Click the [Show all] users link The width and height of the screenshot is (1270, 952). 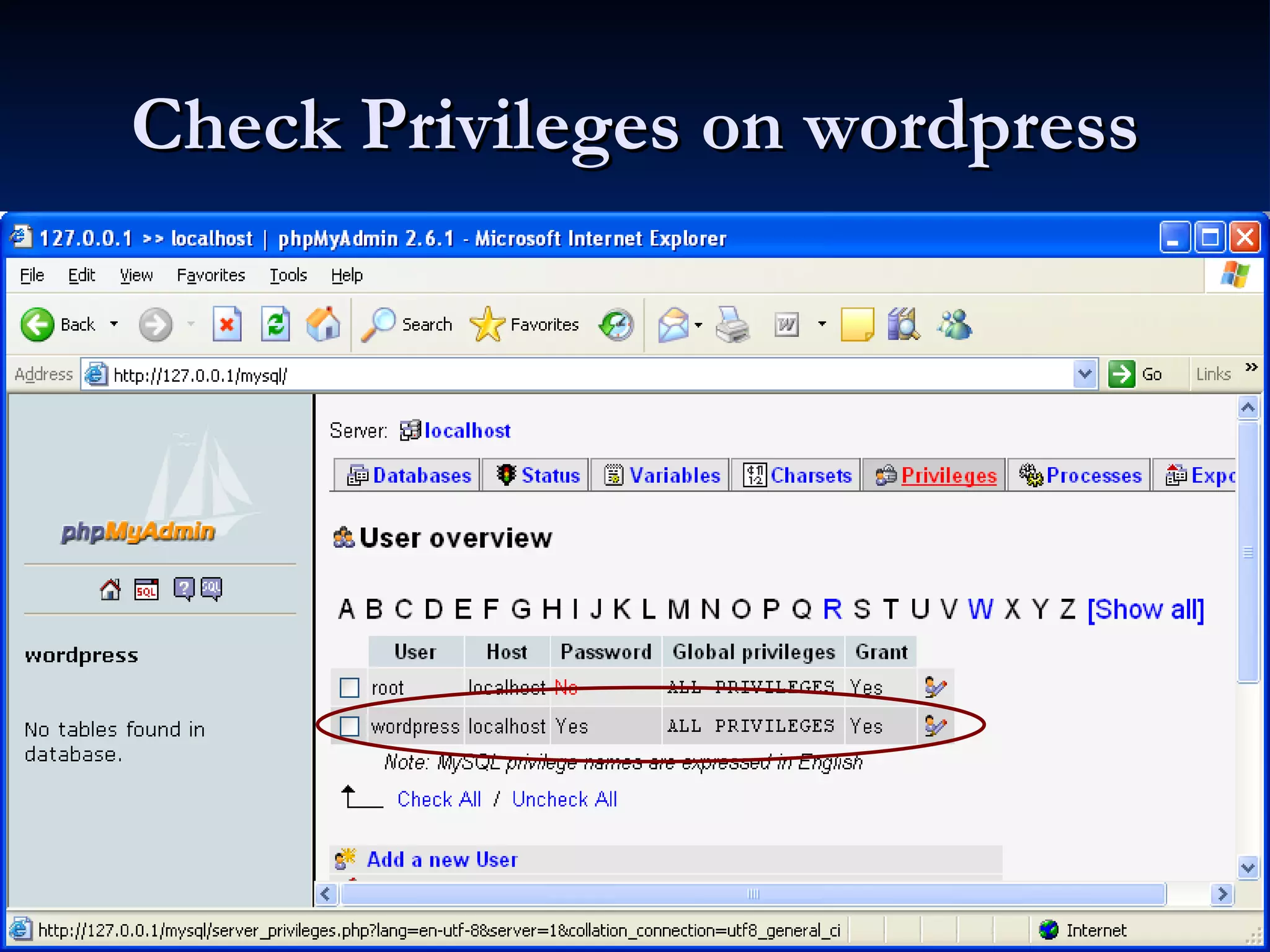pyautogui.click(x=1146, y=609)
